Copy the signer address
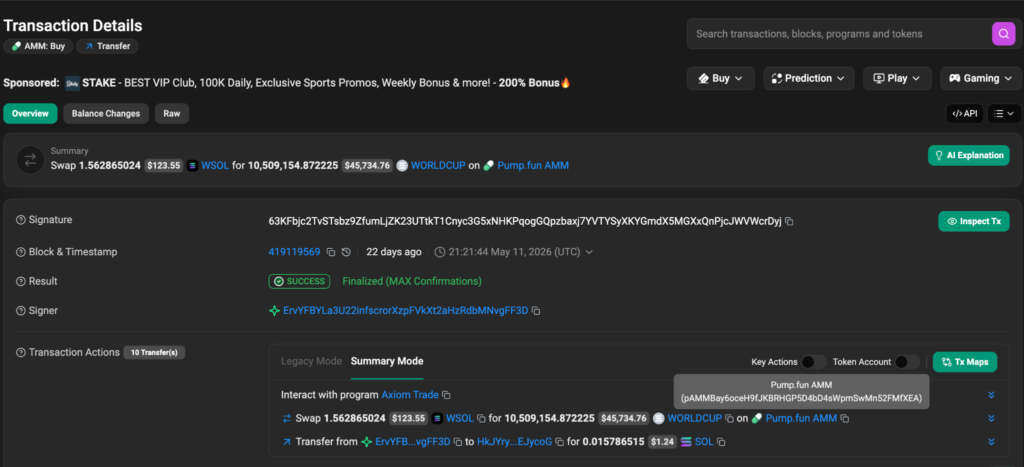Image resolution: width=1024 pixels, height=467 pixels. point(536,311)
